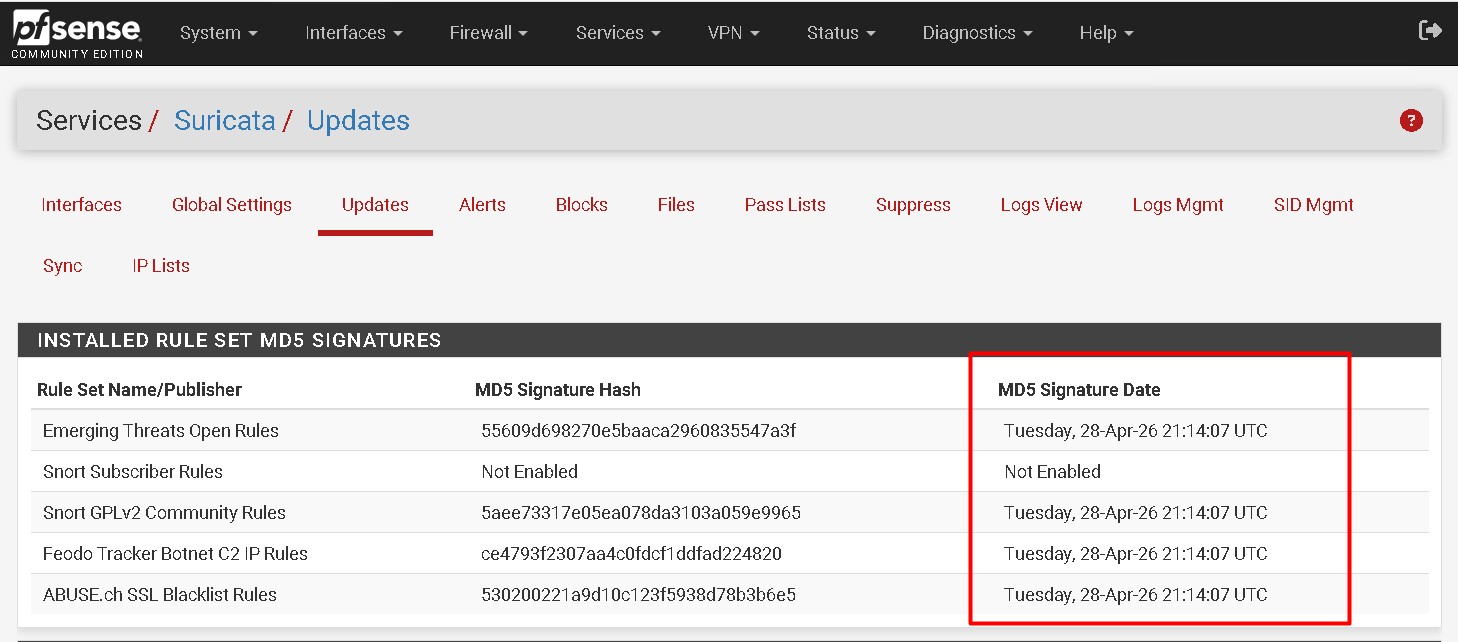This screenshot has height=642, width=1458.
Task: Open the Global Settings tab
Action: [x=231, y=205]
